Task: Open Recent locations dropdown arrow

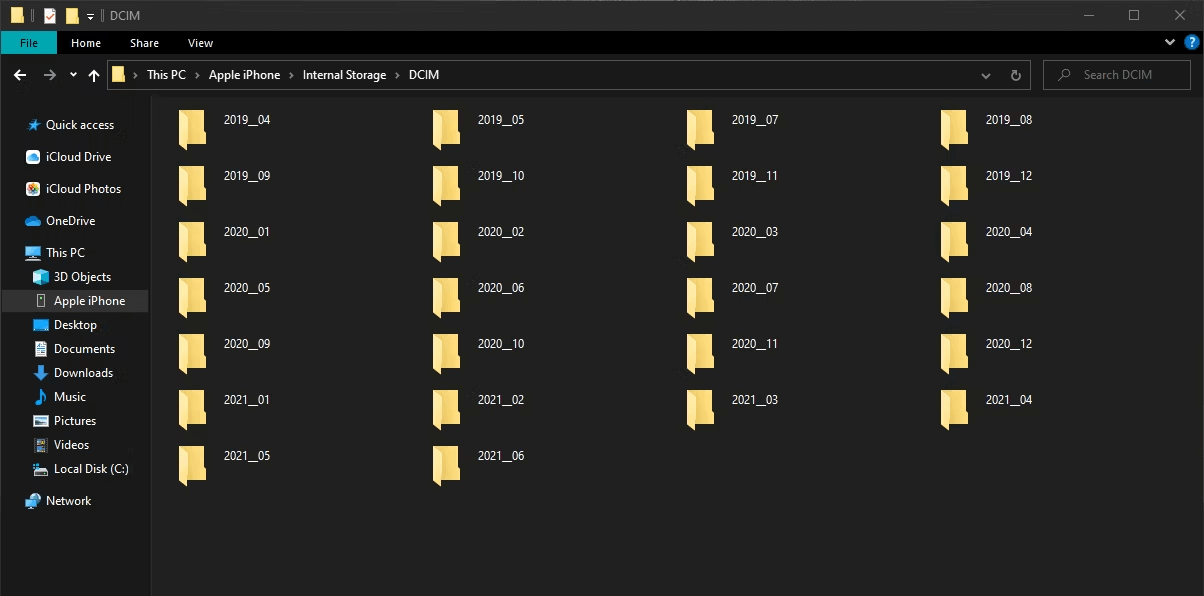Action: click(x=73, y=75)
